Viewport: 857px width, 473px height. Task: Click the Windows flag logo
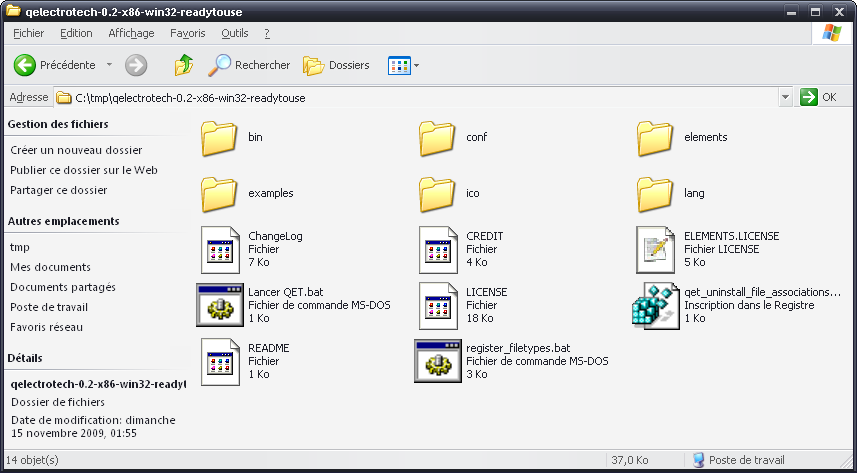832,33
